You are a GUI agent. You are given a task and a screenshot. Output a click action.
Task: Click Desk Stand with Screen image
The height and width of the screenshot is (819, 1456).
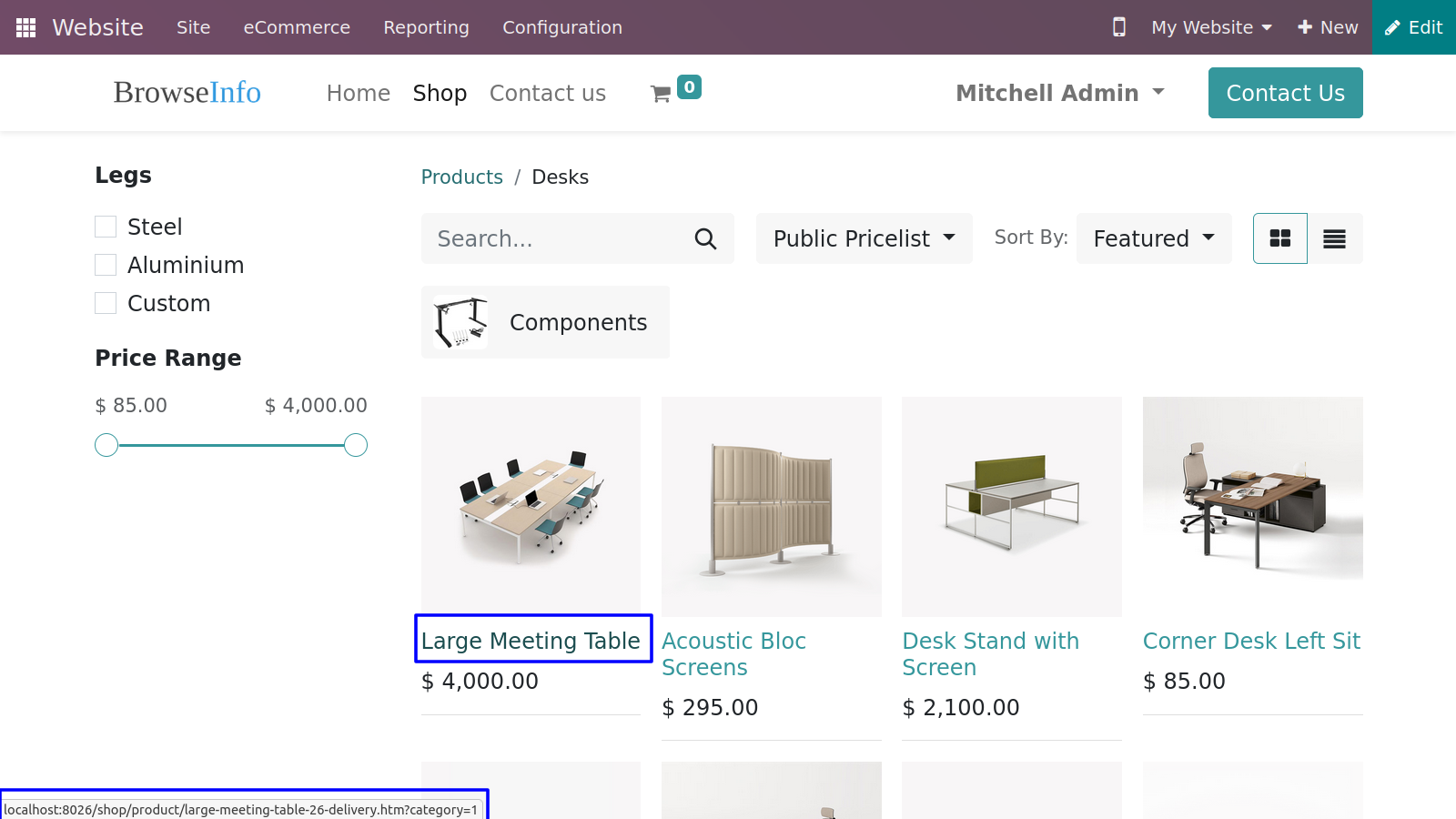[1012, 507]
